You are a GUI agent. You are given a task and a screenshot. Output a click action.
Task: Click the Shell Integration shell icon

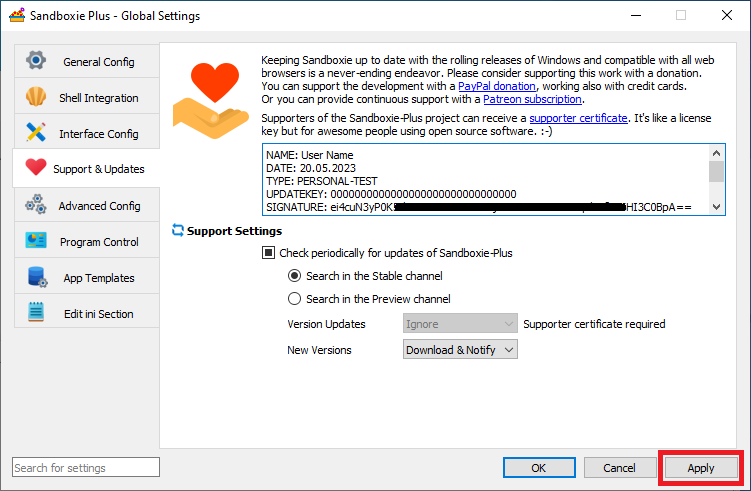[x=37, y=97]
